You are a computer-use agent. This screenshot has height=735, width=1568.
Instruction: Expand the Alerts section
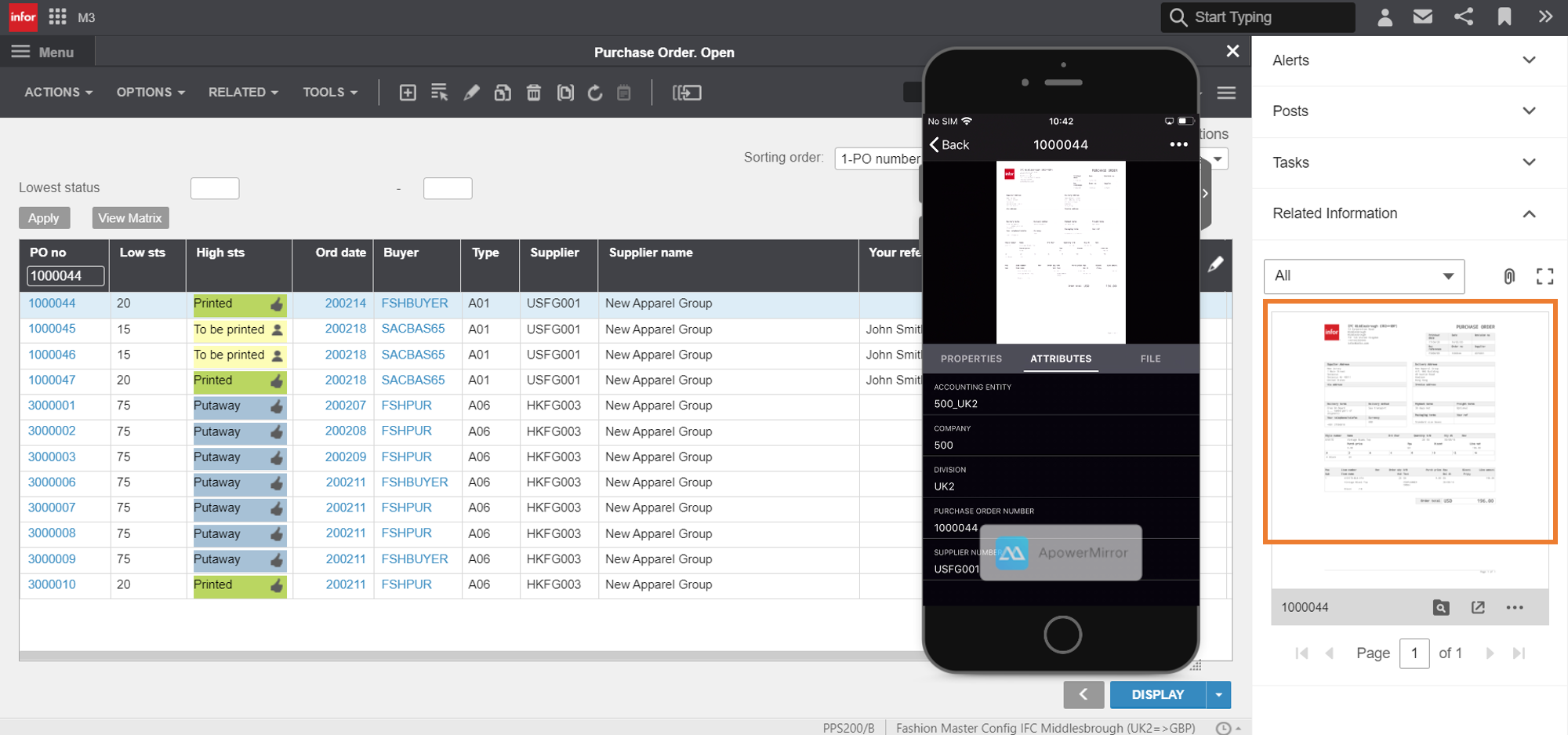pyautogui.click(x=1529, y=60)
